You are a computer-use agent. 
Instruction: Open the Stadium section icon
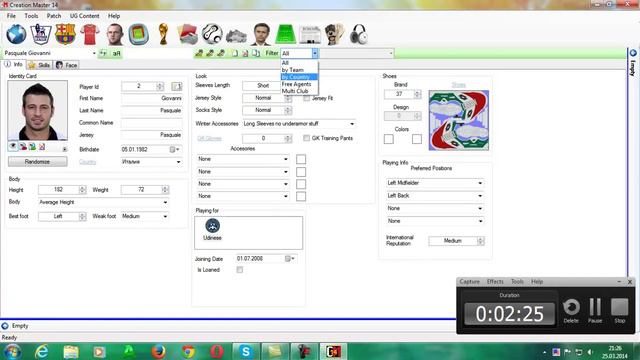pos(138,34)
